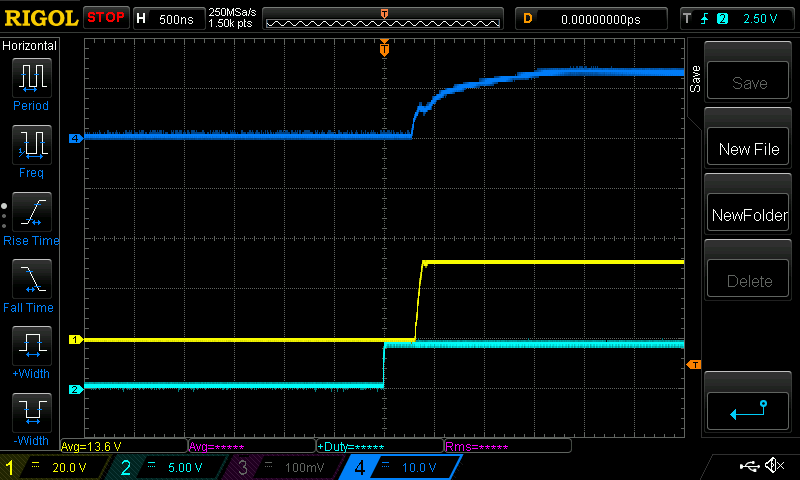
Task: Open the Horizontal measurement menu header
Action: tap(30, 46)
